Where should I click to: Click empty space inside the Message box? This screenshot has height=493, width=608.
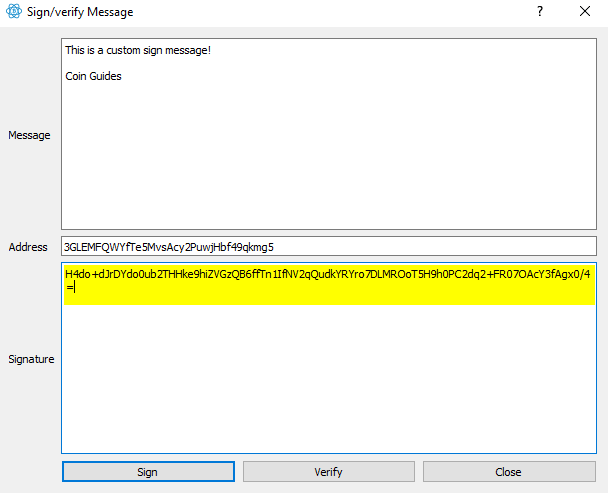click(x=330, y=160)
